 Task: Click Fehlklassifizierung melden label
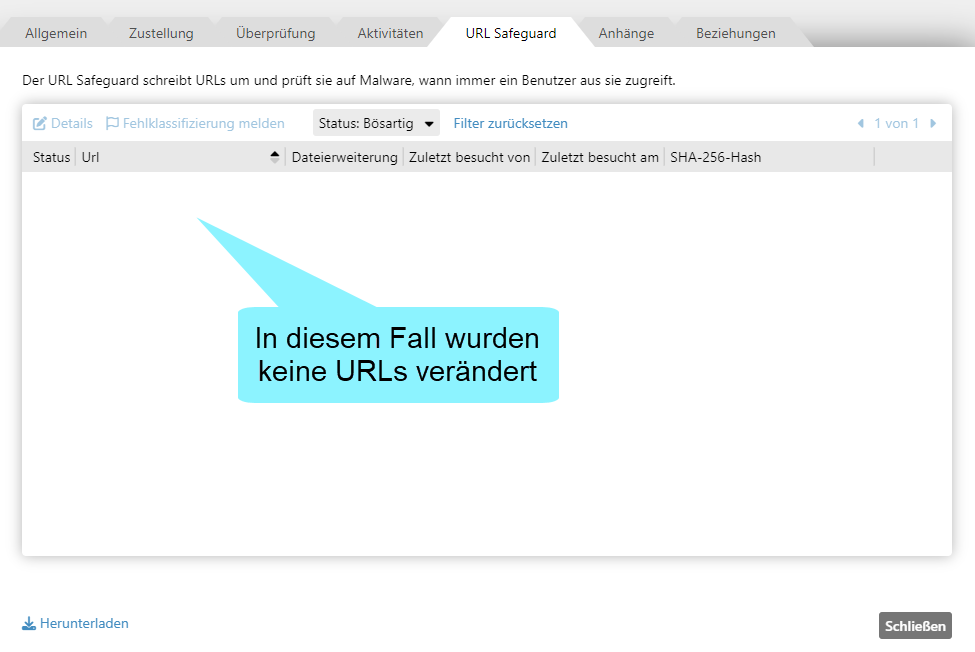[x=203, y=123]
